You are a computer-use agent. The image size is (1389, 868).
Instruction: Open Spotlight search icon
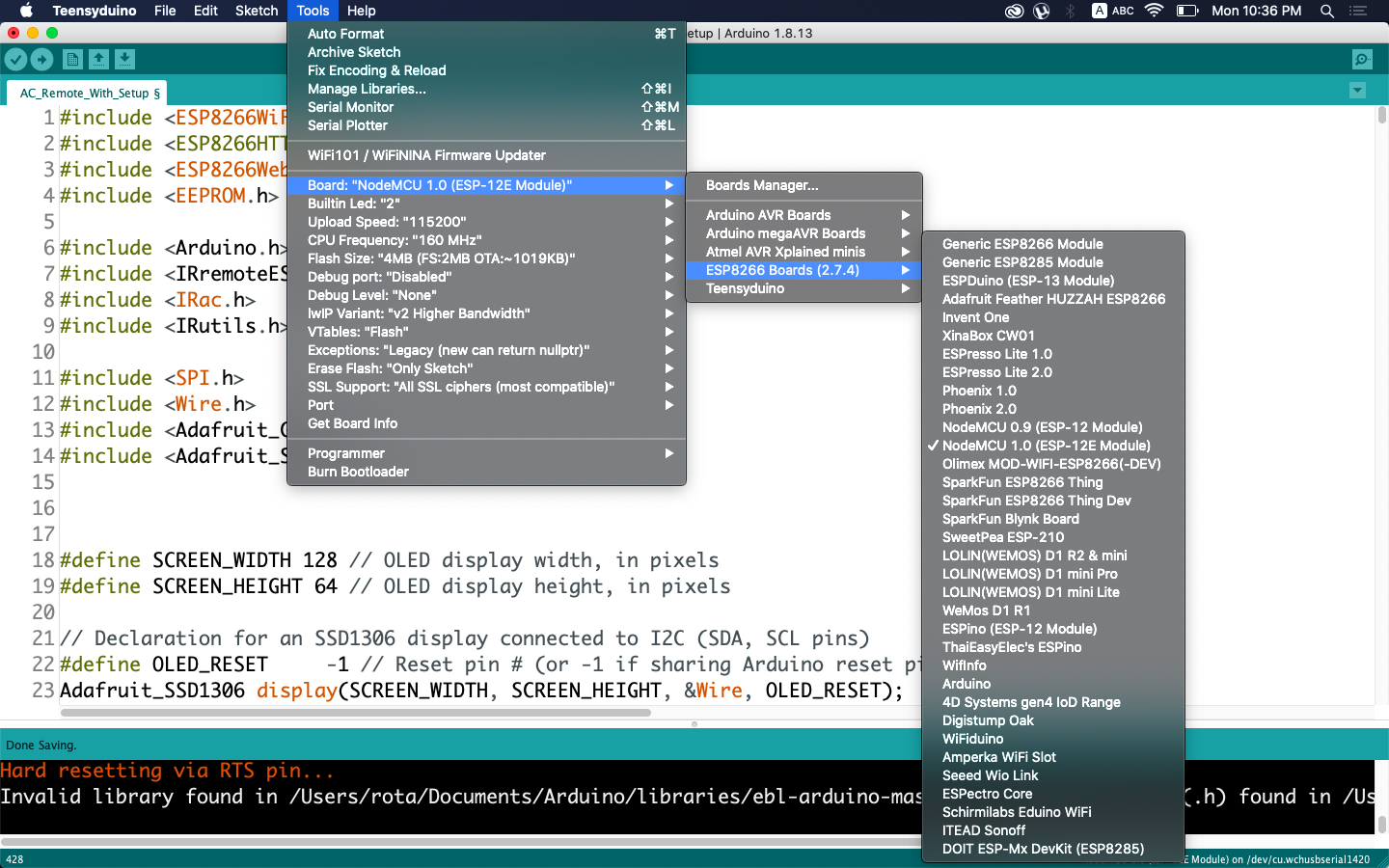[x=1327, y=11]
